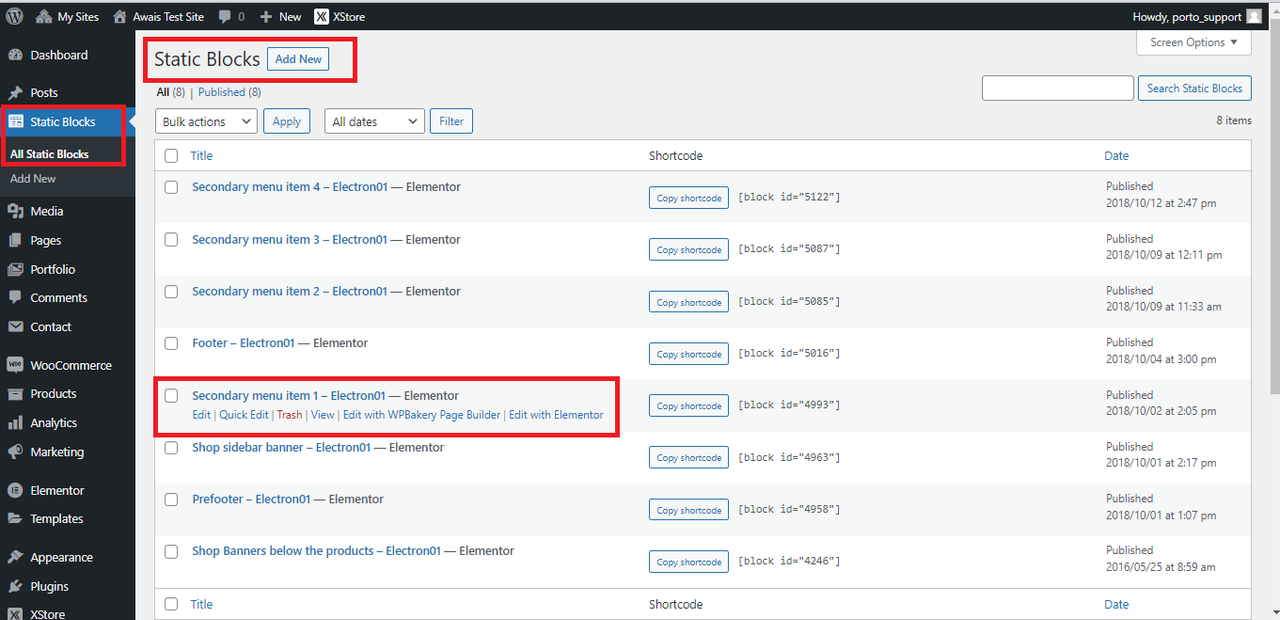The height and width of the screenshot is (620, 1280).
Task: Click the Apply bulk action button
Action: point(287,121)
